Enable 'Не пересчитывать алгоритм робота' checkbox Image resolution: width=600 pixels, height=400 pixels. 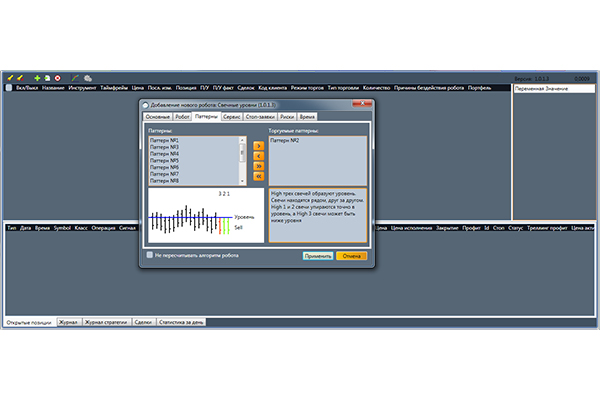tap(150, 255)
